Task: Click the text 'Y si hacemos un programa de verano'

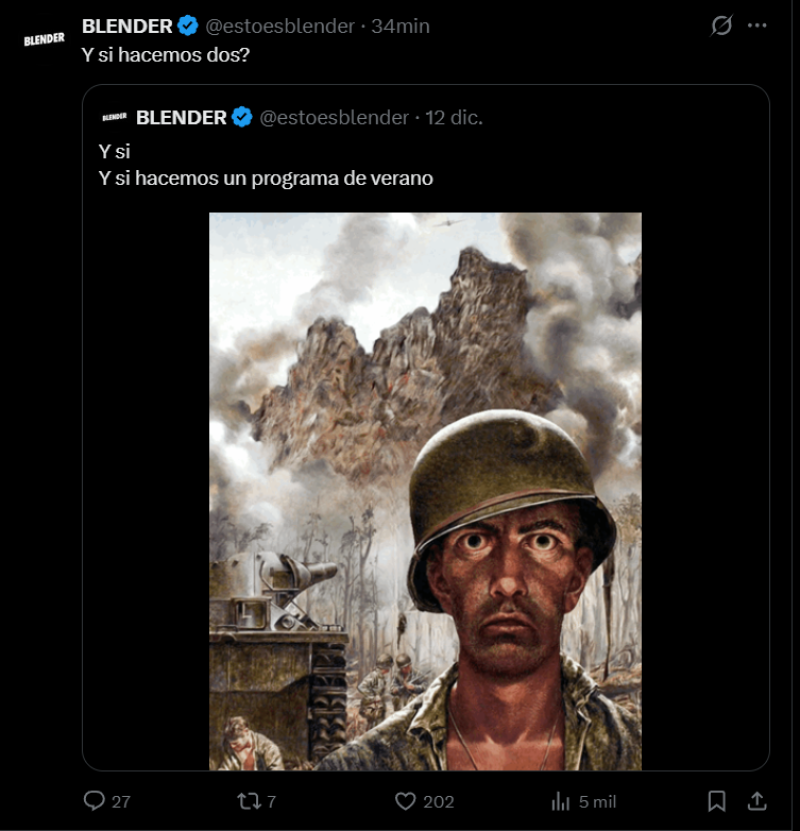Action: [265, 178]
